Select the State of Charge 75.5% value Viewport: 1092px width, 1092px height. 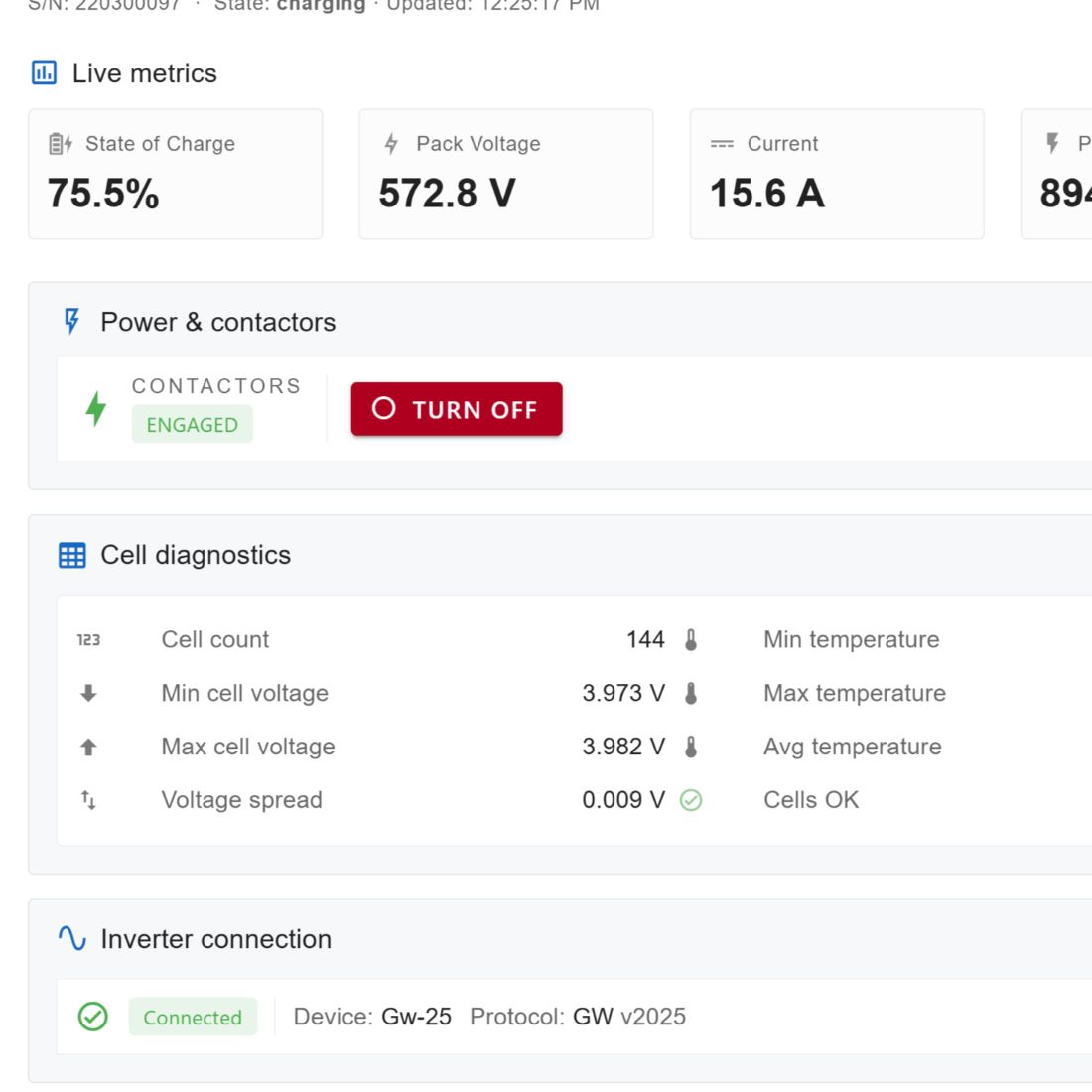tap(103, 193)
